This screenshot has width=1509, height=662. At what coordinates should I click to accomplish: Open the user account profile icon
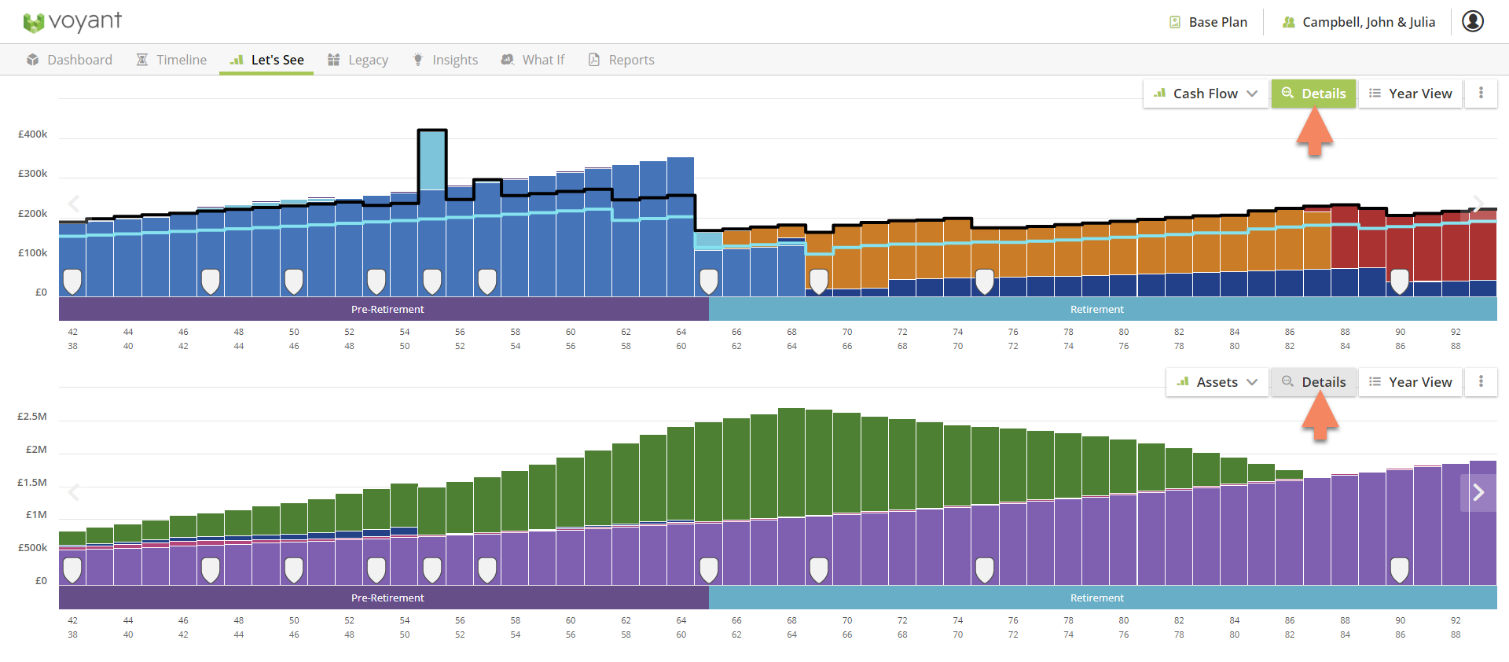point(1473,21)
